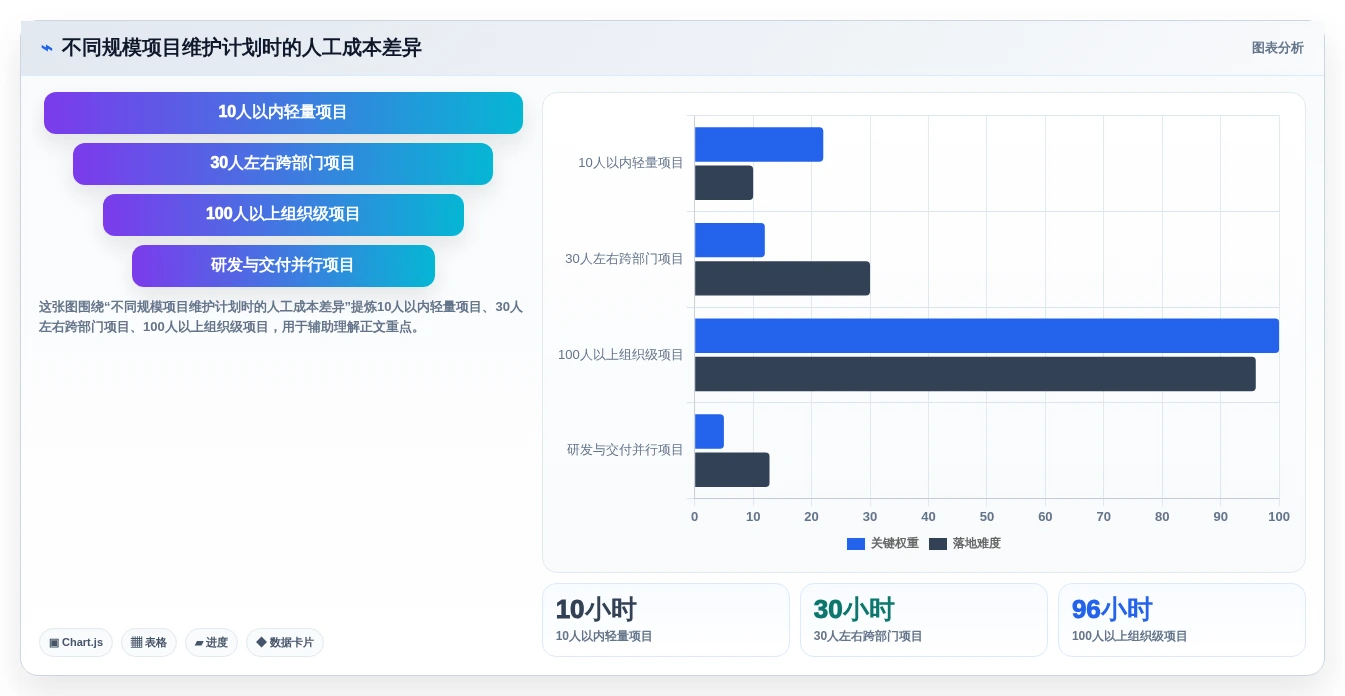The image size is (1345, 696).
Task: Click the Chart.js tag chip
Action: 76,643
